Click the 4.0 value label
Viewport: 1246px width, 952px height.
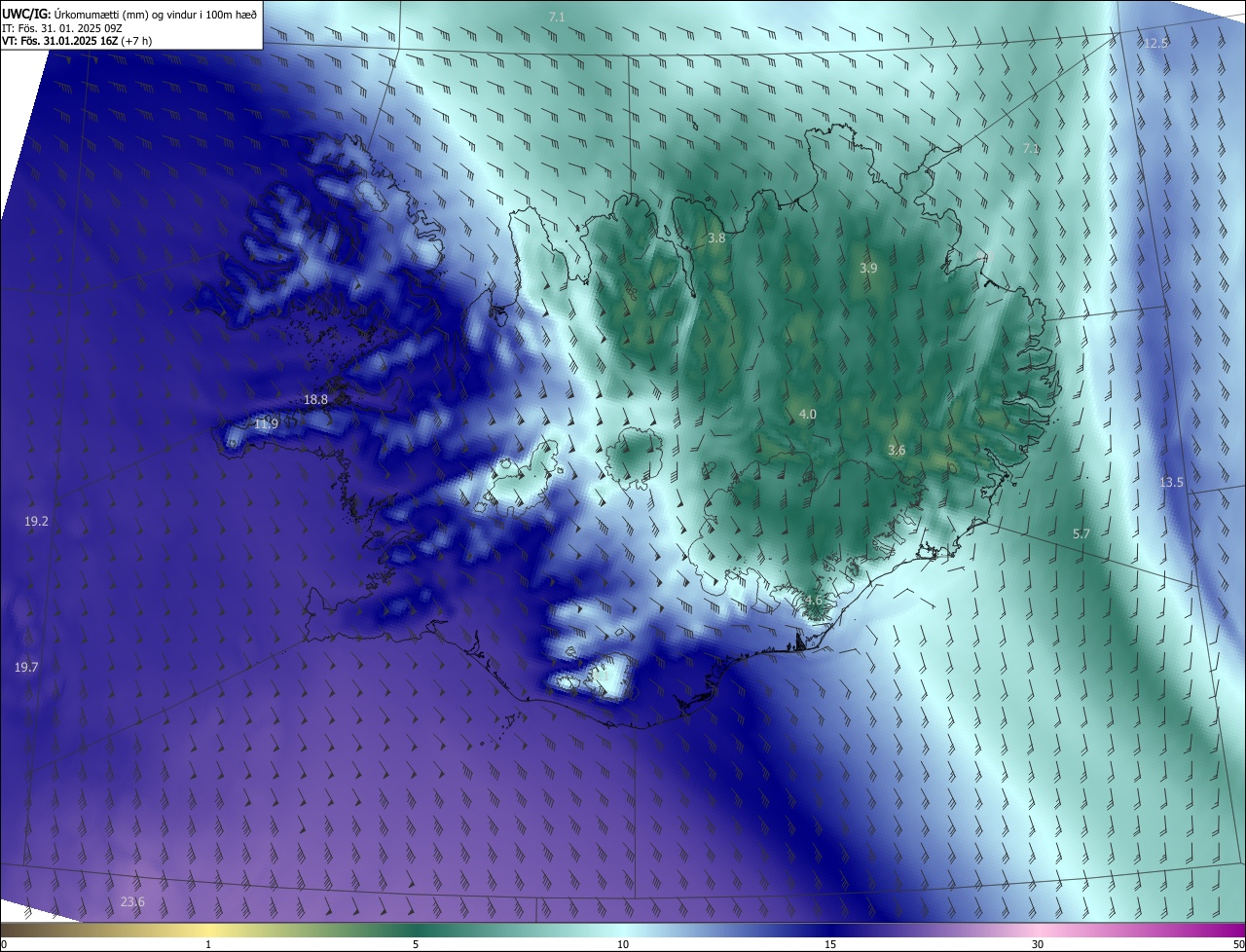click(808, 414)
